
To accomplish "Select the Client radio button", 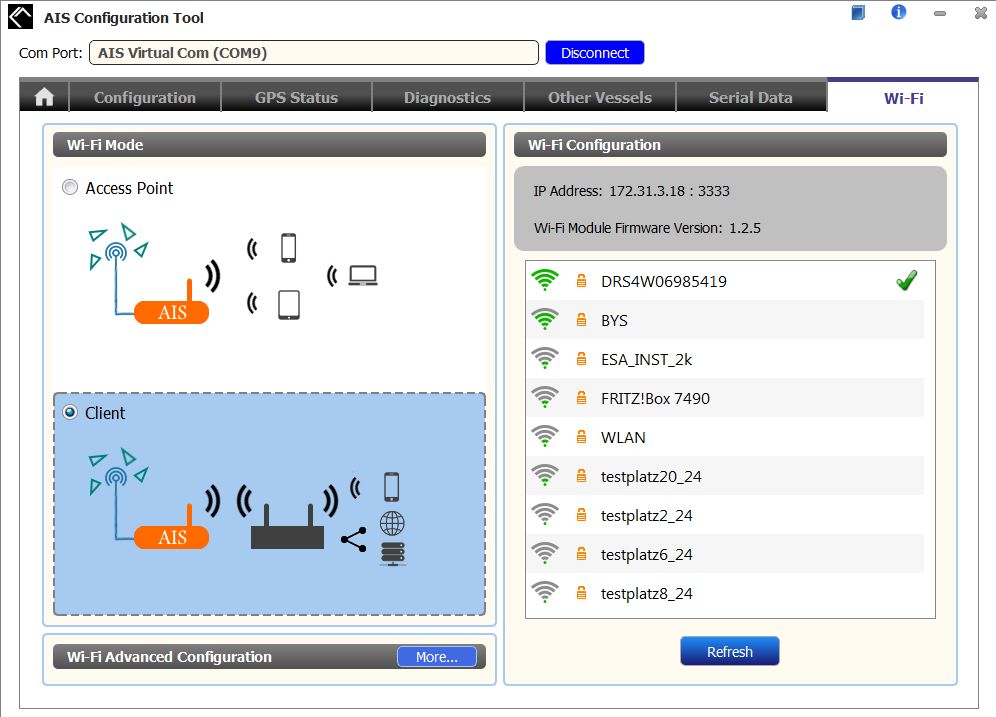I will tap(70, 413).
